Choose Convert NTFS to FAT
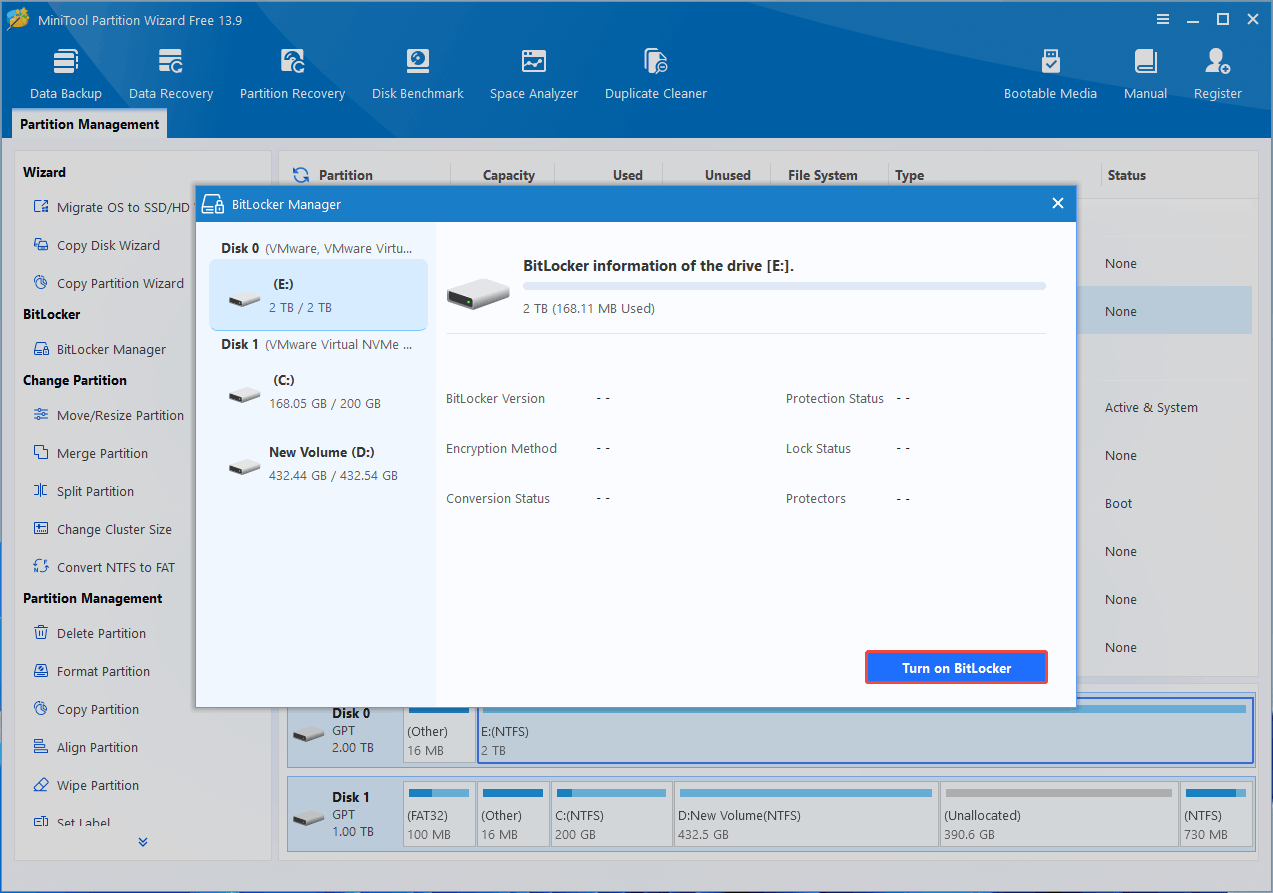Screen dimensions: 1273x893 pyautogui.click(x=104, y=567)
